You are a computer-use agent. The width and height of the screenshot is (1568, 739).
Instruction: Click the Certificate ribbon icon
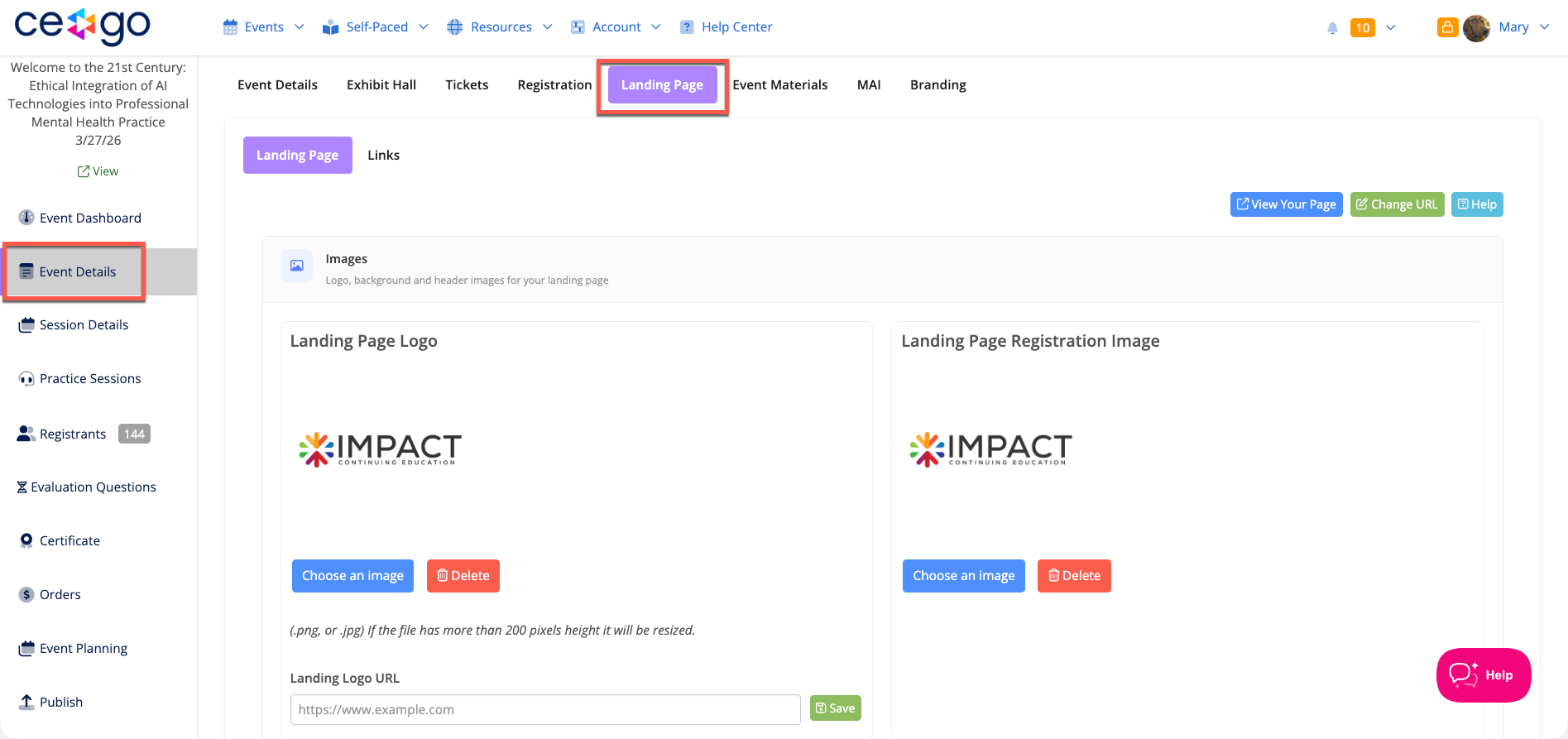[26, 540]
